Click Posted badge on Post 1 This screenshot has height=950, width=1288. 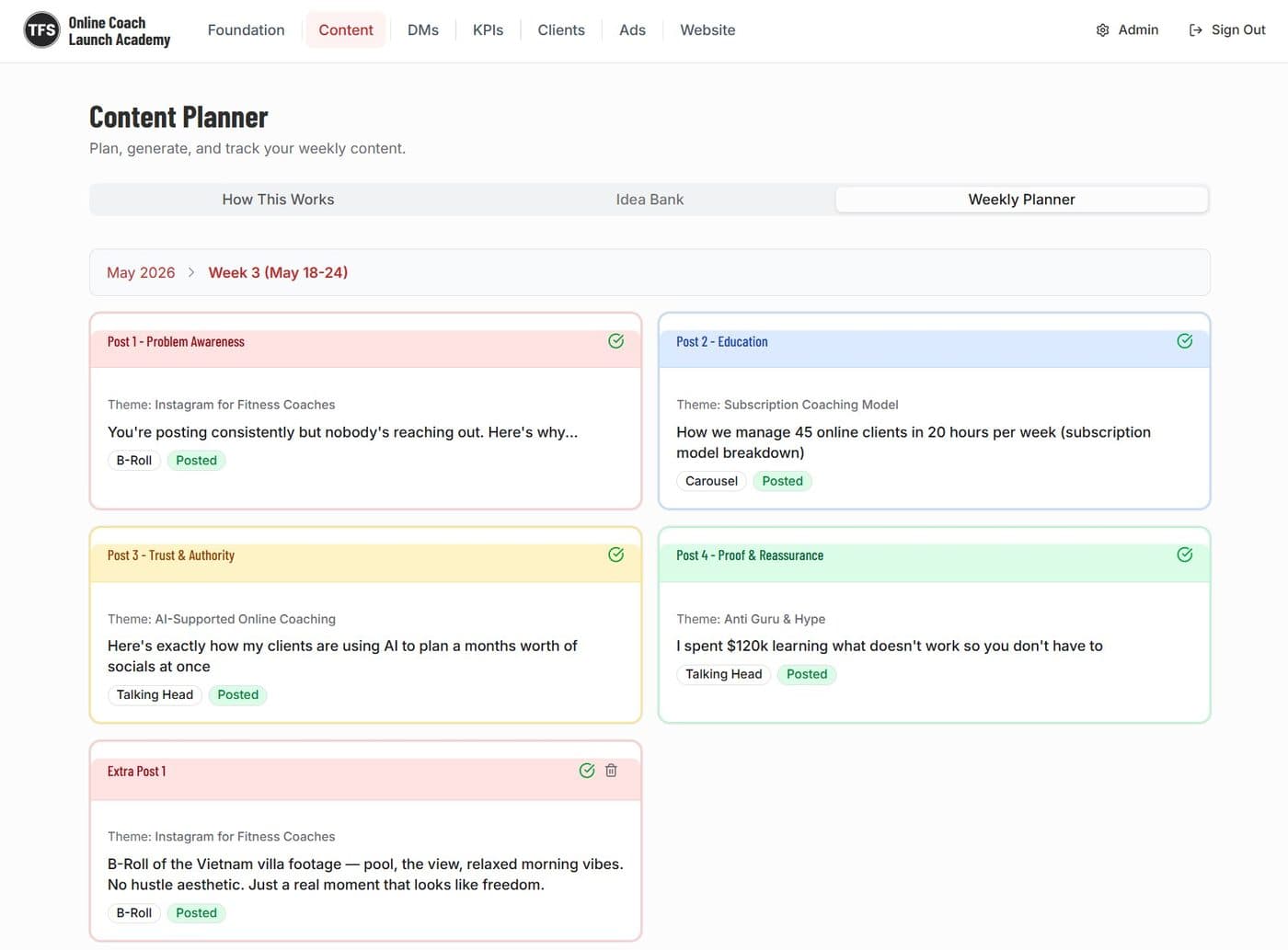pos(197,461)
